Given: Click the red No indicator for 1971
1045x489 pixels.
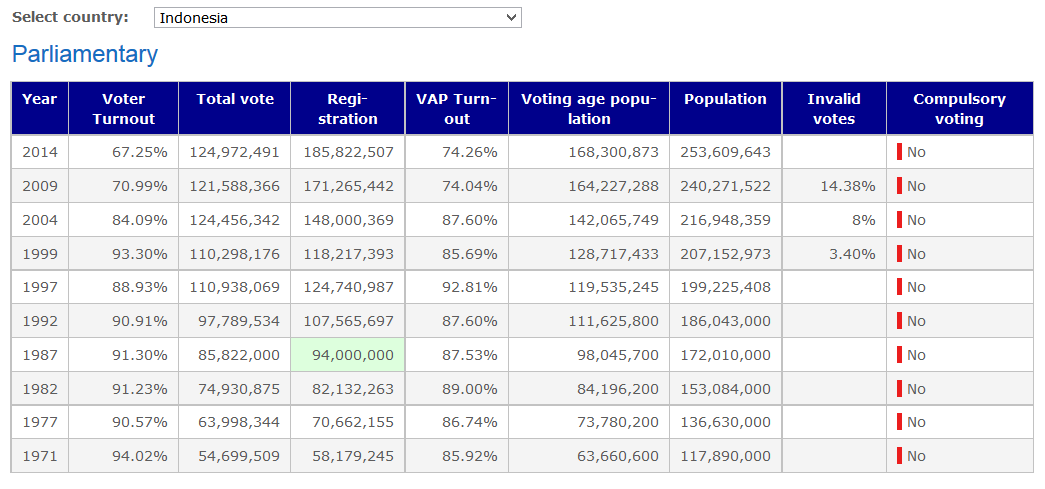Looking at the screenshot, I should click(899, 456).
